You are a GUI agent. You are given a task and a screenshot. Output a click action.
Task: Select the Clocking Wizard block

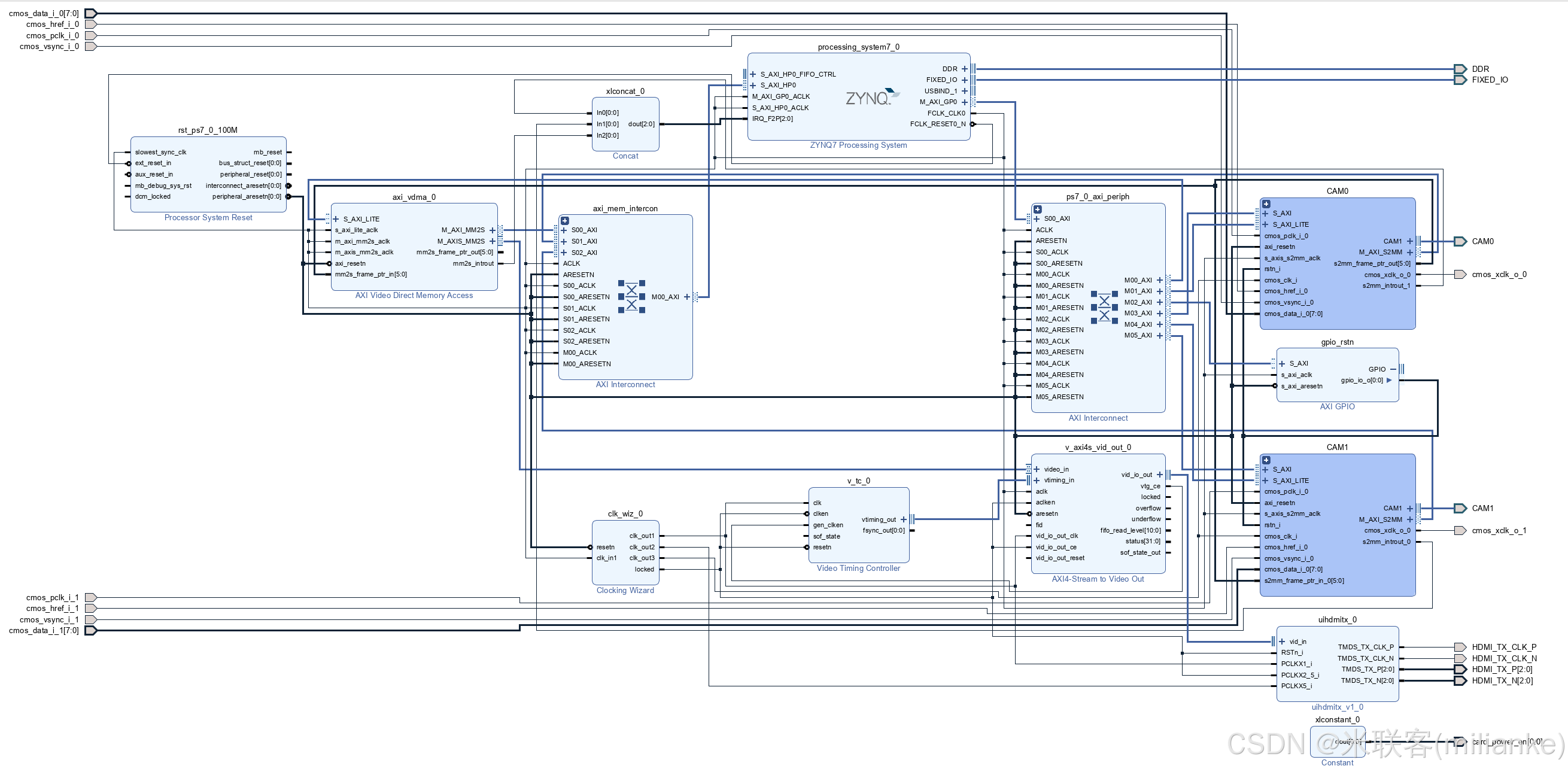625,551
